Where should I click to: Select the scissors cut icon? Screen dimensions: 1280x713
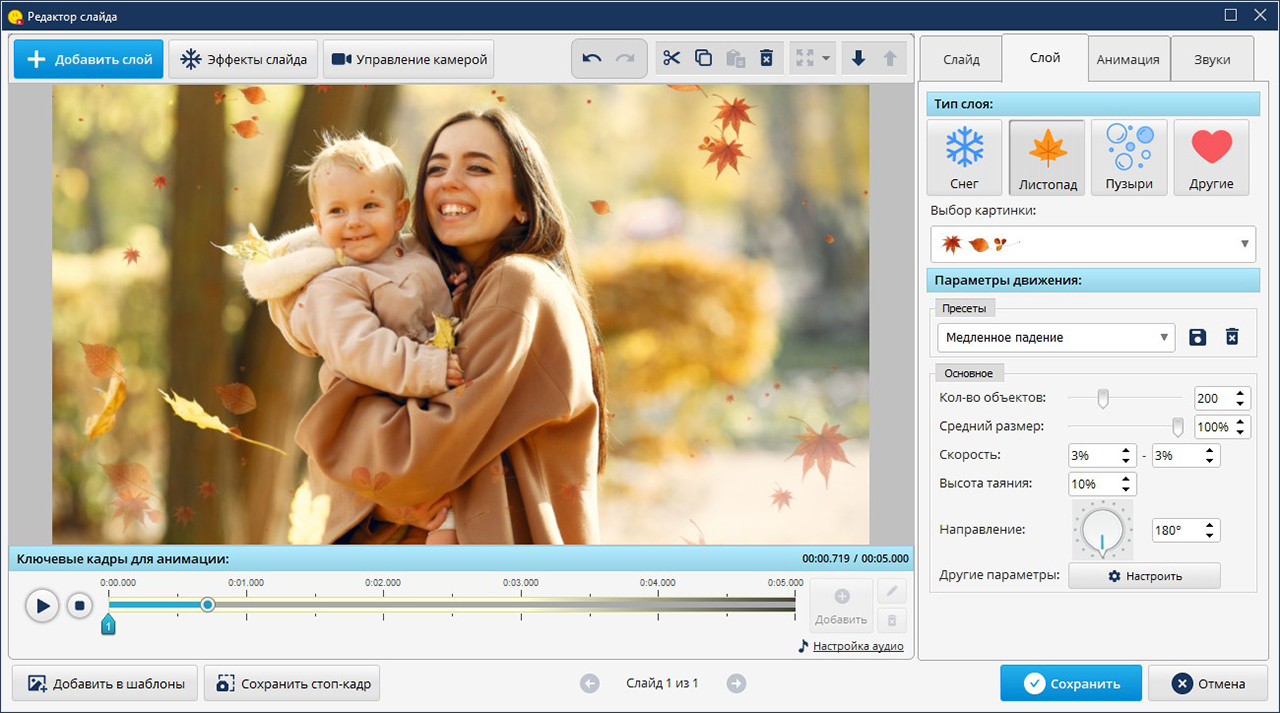671,58
